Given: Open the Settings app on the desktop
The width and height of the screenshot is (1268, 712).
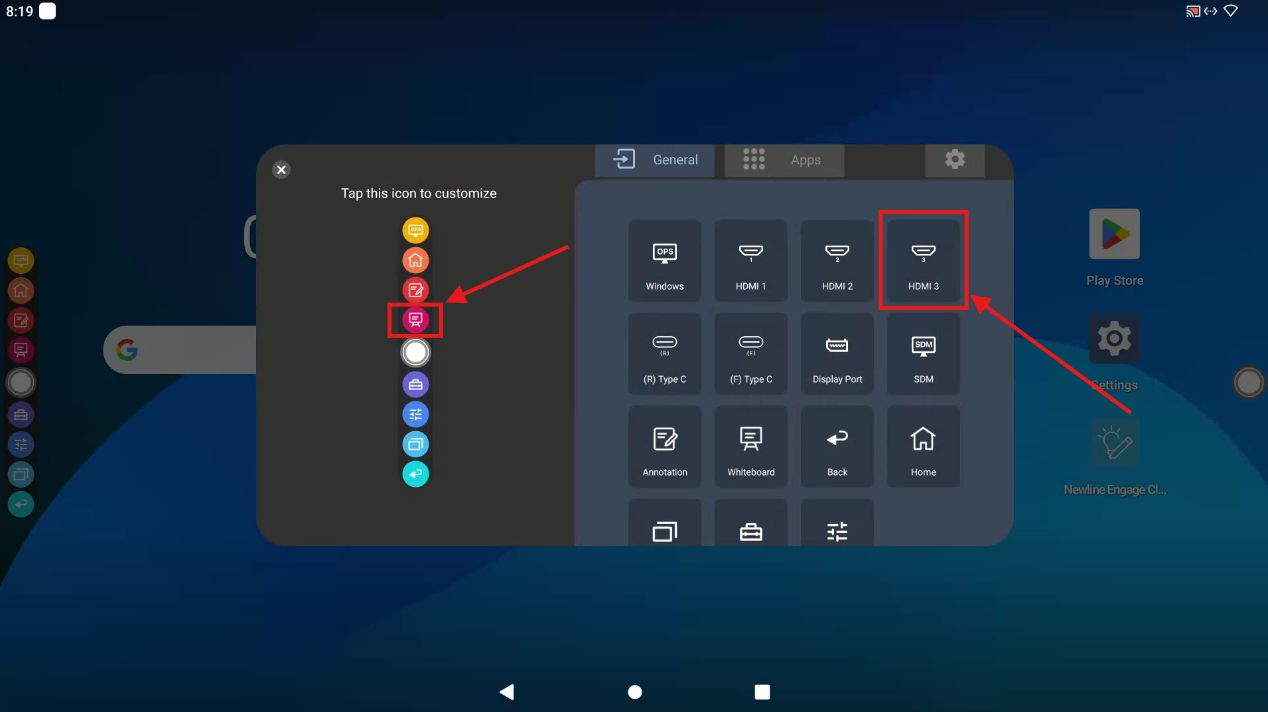Looking at the screenshot, I should click(1114, 353).
